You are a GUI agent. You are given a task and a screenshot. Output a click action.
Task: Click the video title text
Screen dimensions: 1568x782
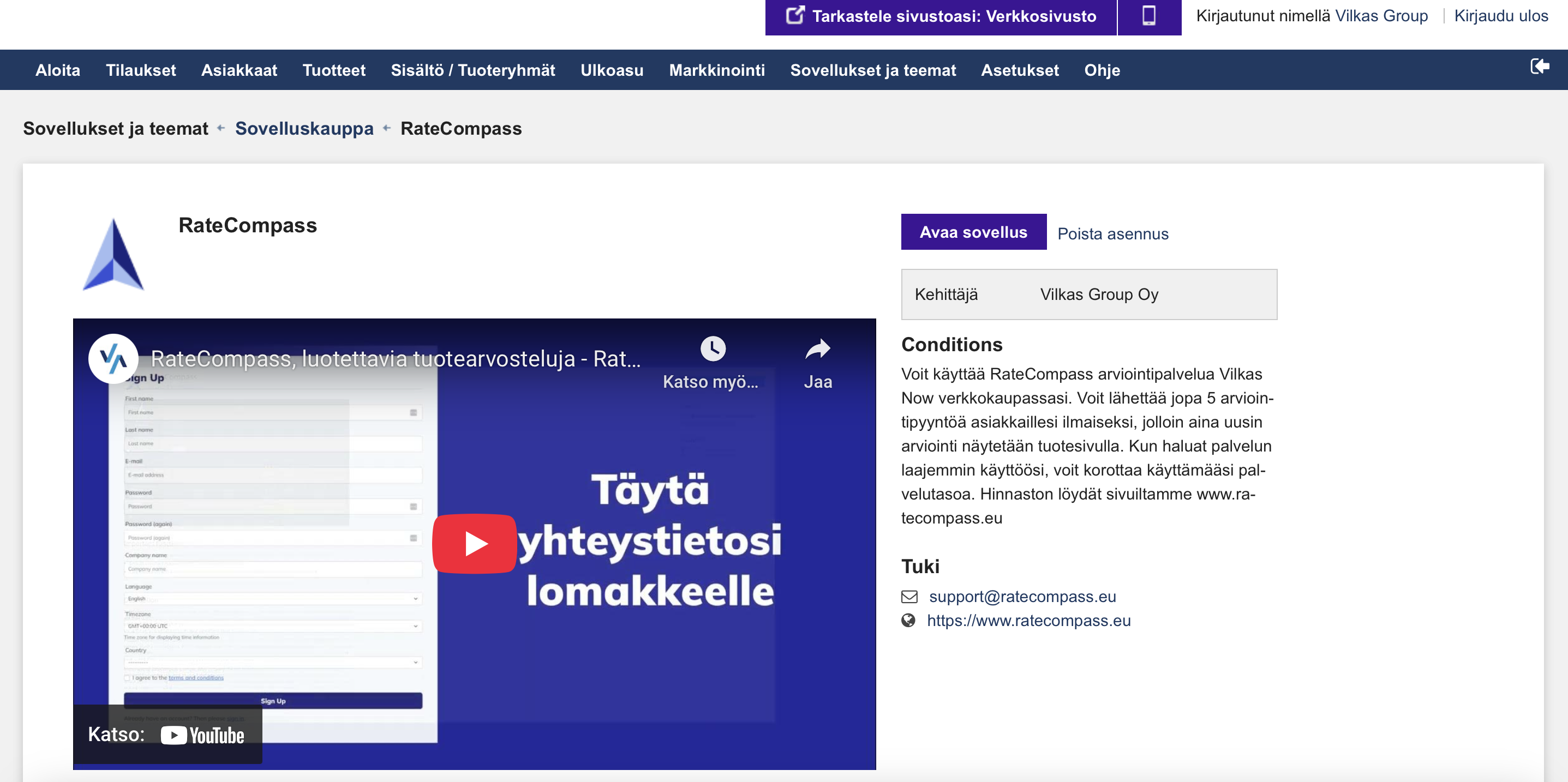[x=396, y=358]
